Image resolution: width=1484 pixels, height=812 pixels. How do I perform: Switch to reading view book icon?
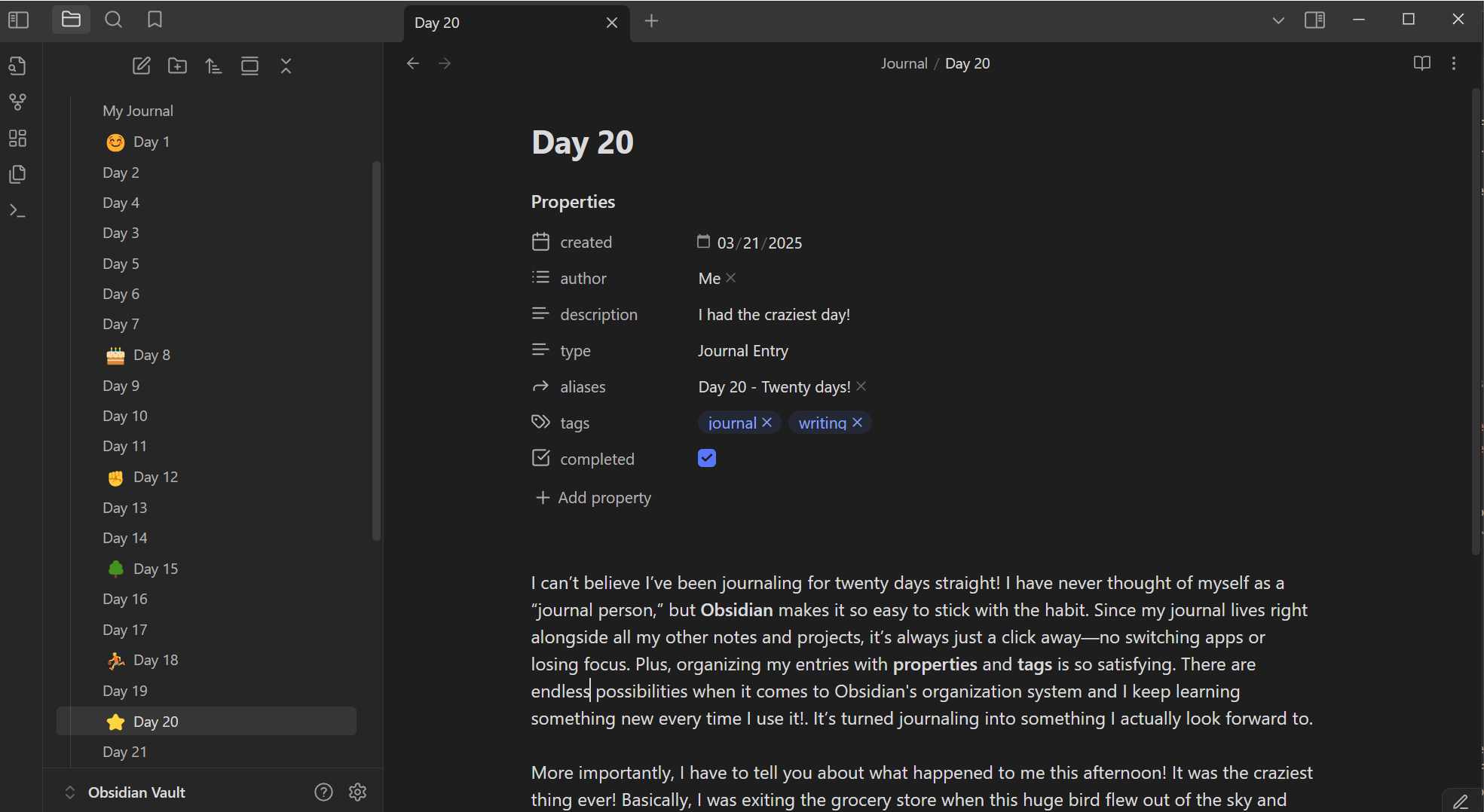pyautogui.click(x=1421, y=63)
